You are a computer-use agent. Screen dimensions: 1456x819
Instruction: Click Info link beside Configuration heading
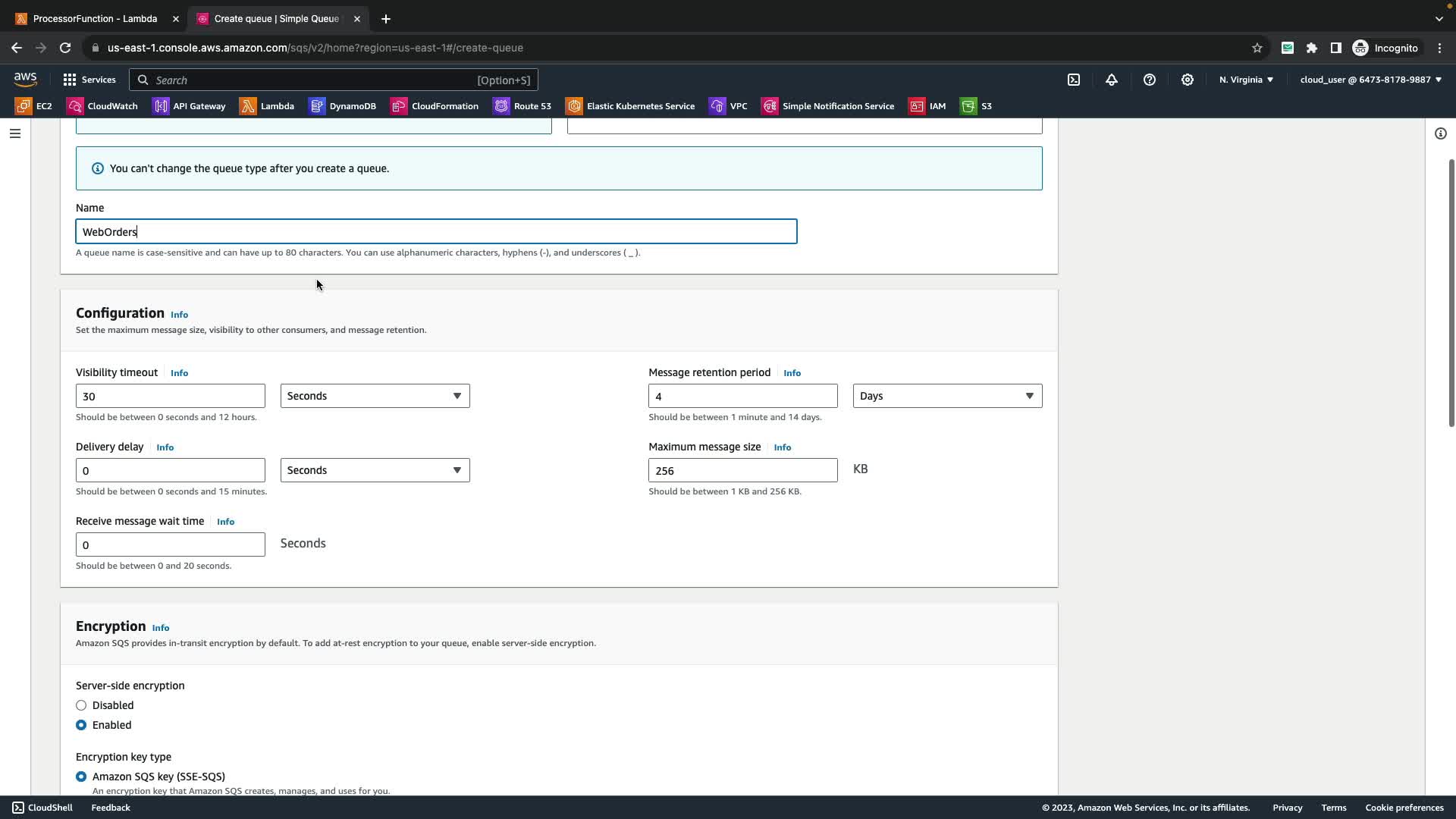(179, 315)
